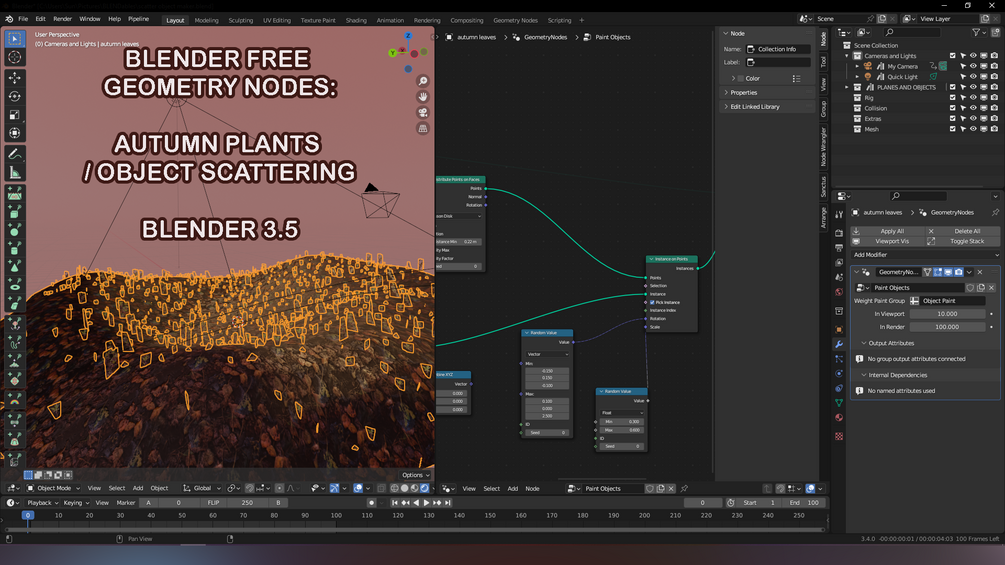Open the viewport Options dropdown

click(x=416, y=475)
